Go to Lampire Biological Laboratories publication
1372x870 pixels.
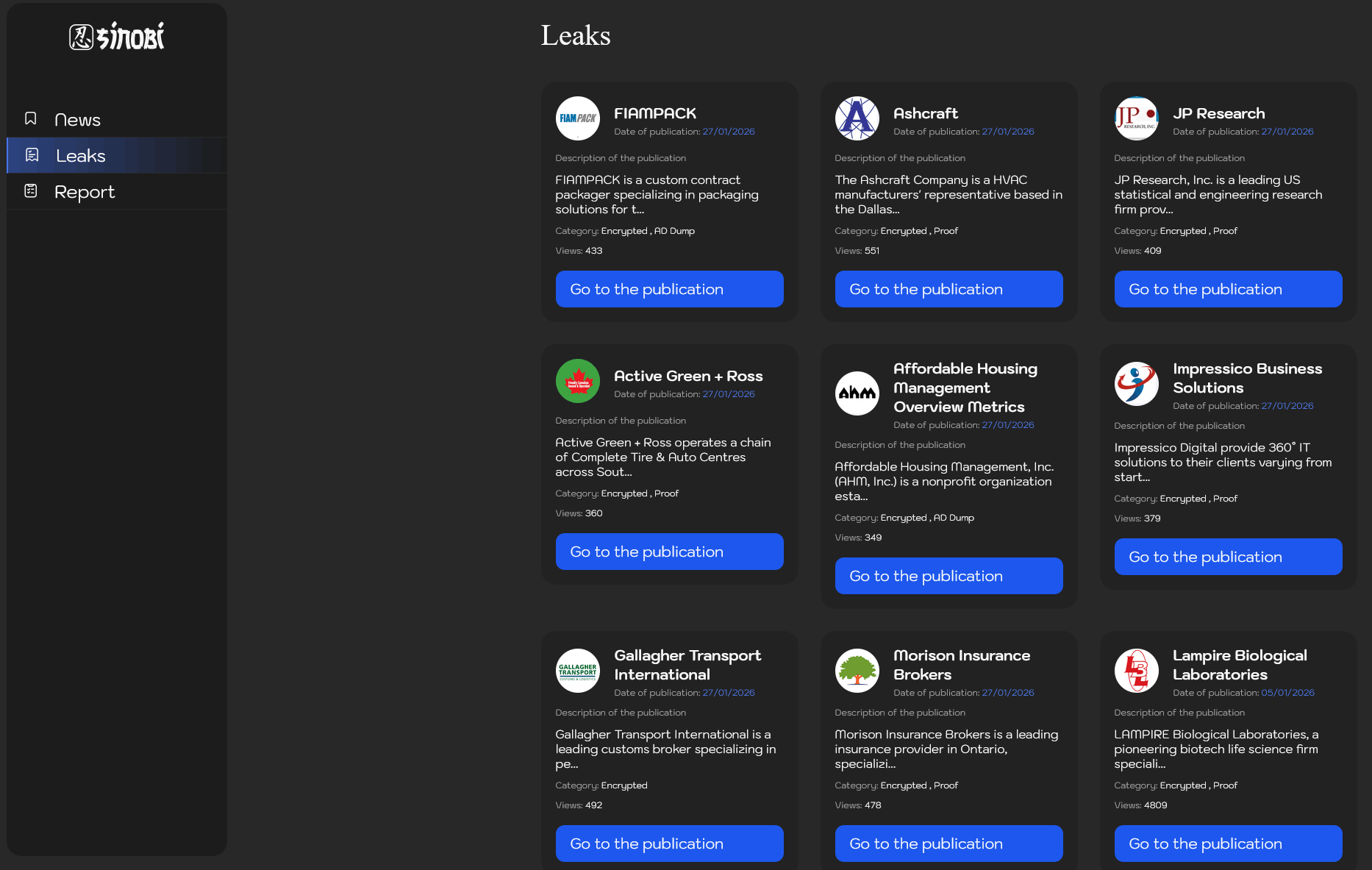pos(1229,844)
